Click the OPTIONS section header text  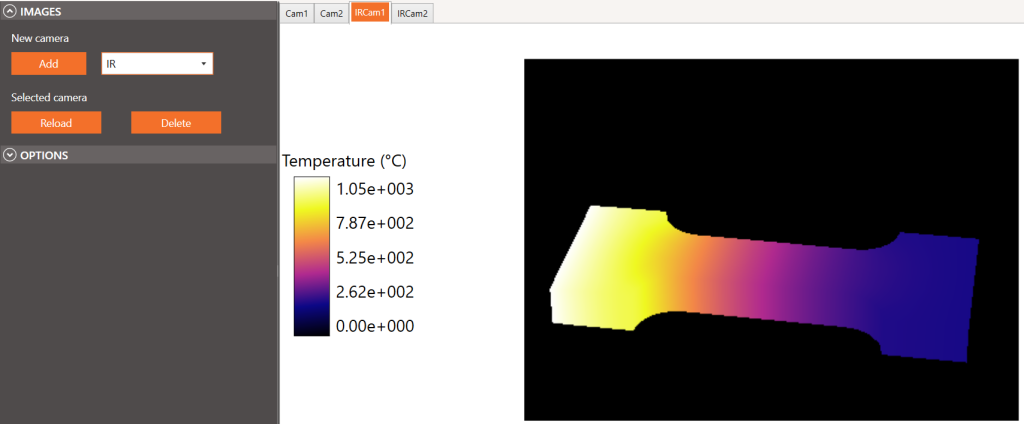(44, 155)
